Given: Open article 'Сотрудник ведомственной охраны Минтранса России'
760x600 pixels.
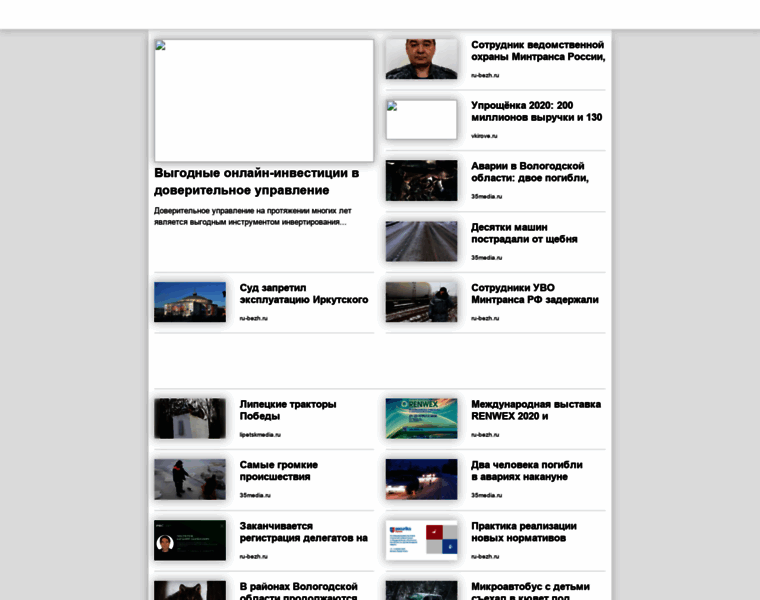Looking at the screenshot, I should [538, 51].
